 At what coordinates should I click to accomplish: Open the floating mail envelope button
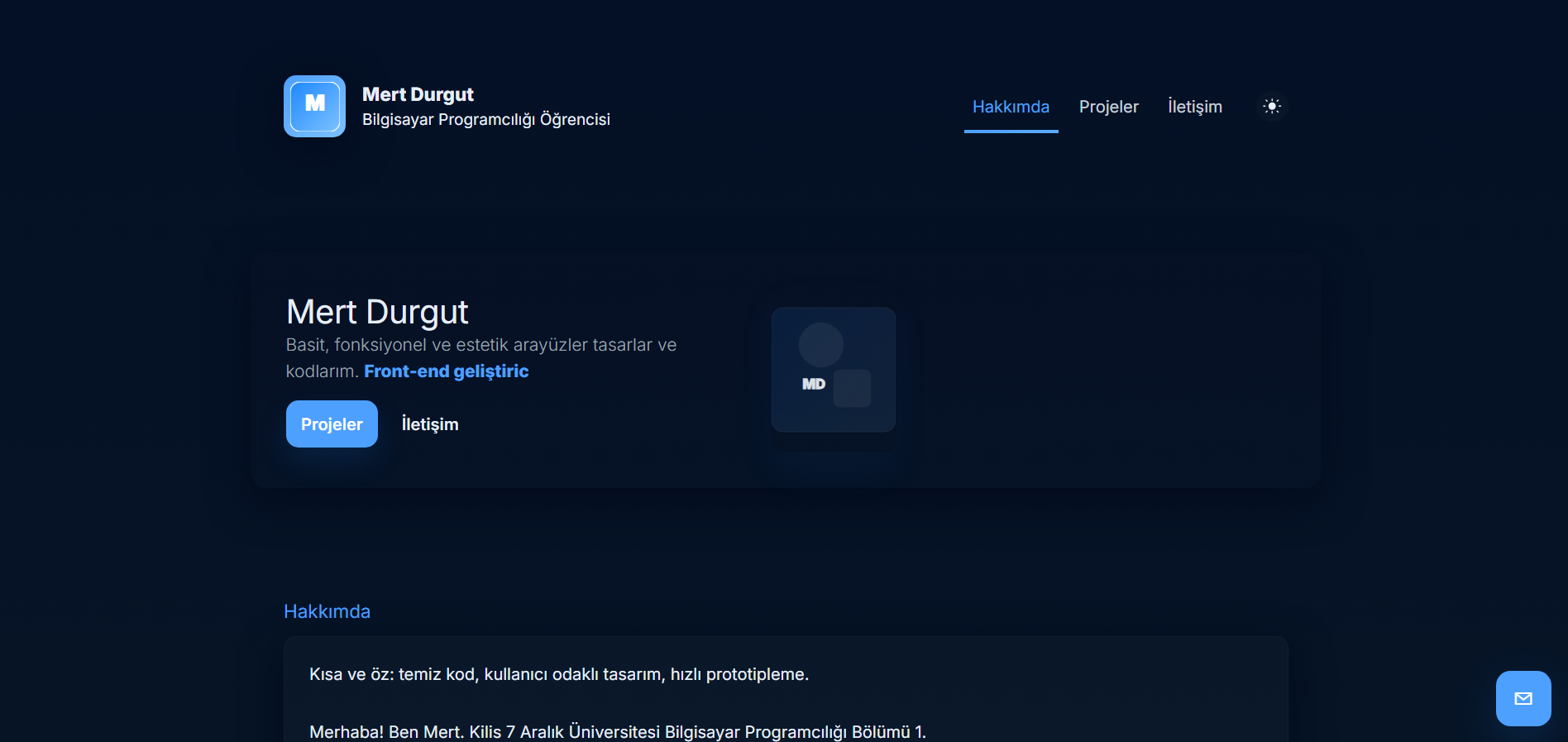pos(1523,698)
